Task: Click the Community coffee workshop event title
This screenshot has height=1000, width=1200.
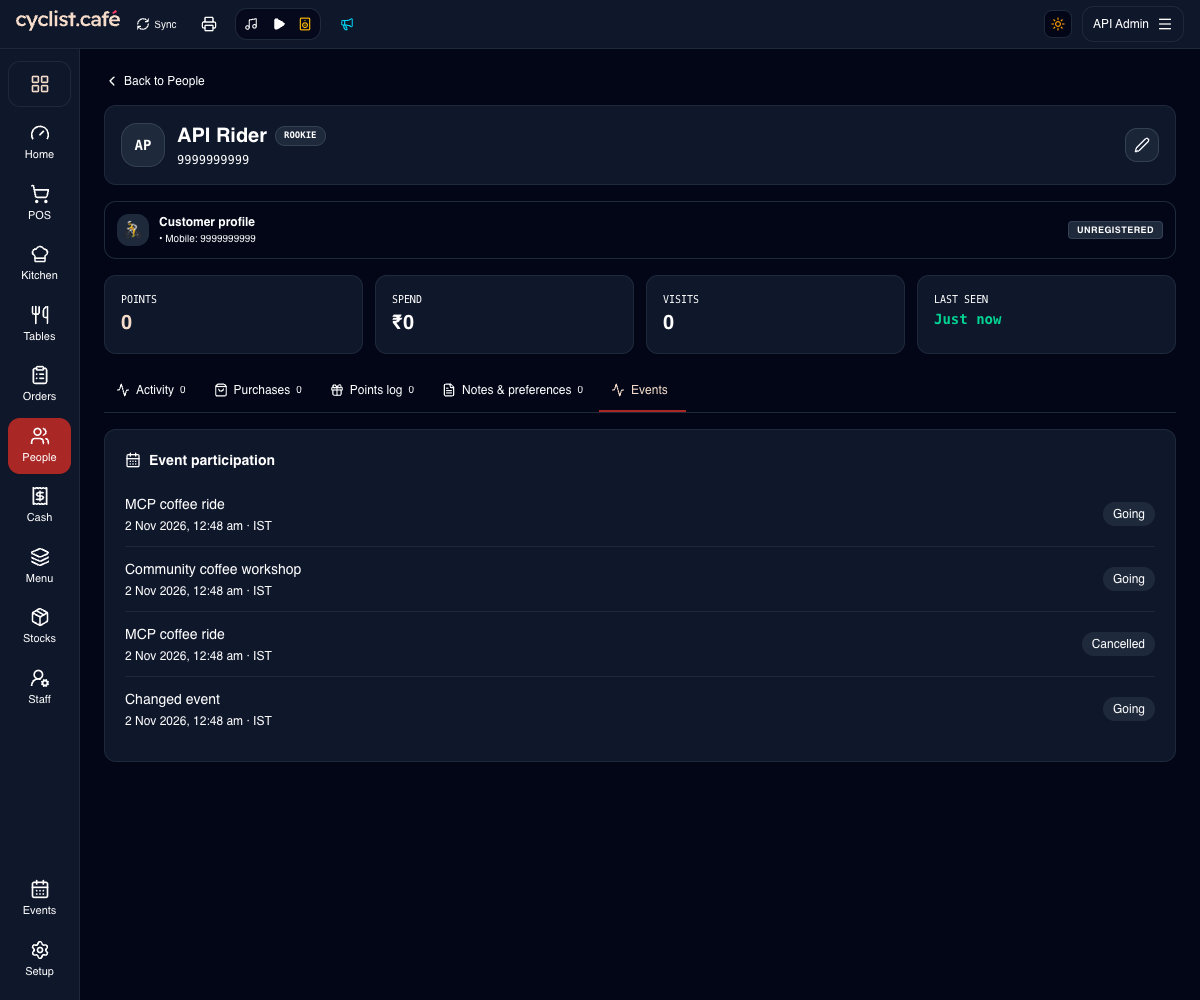Action: pyautogui.click(x=213, y=569)
